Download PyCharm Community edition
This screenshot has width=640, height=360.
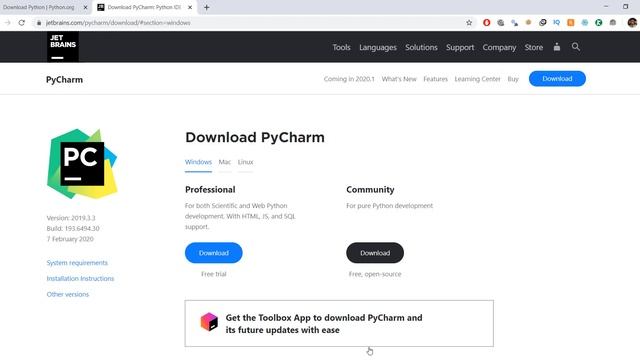pyautogui.click(x=375, y=253)
